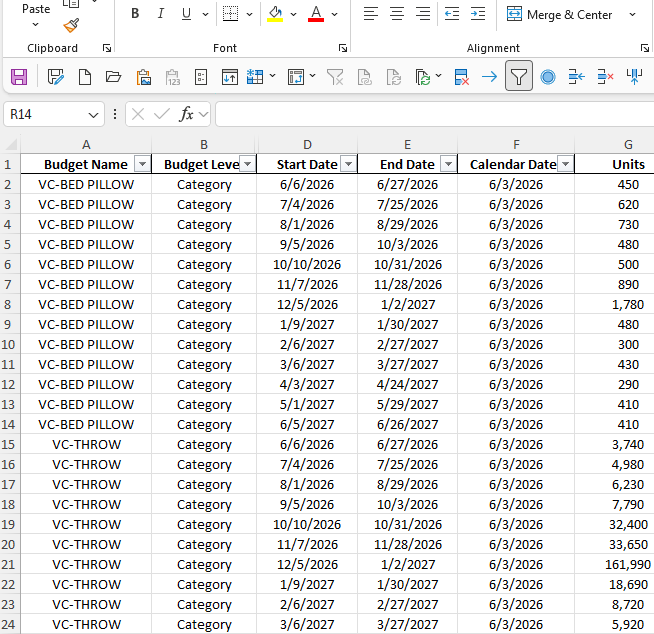Click the Borders icon
654x634 pixels.
point(230,14)
